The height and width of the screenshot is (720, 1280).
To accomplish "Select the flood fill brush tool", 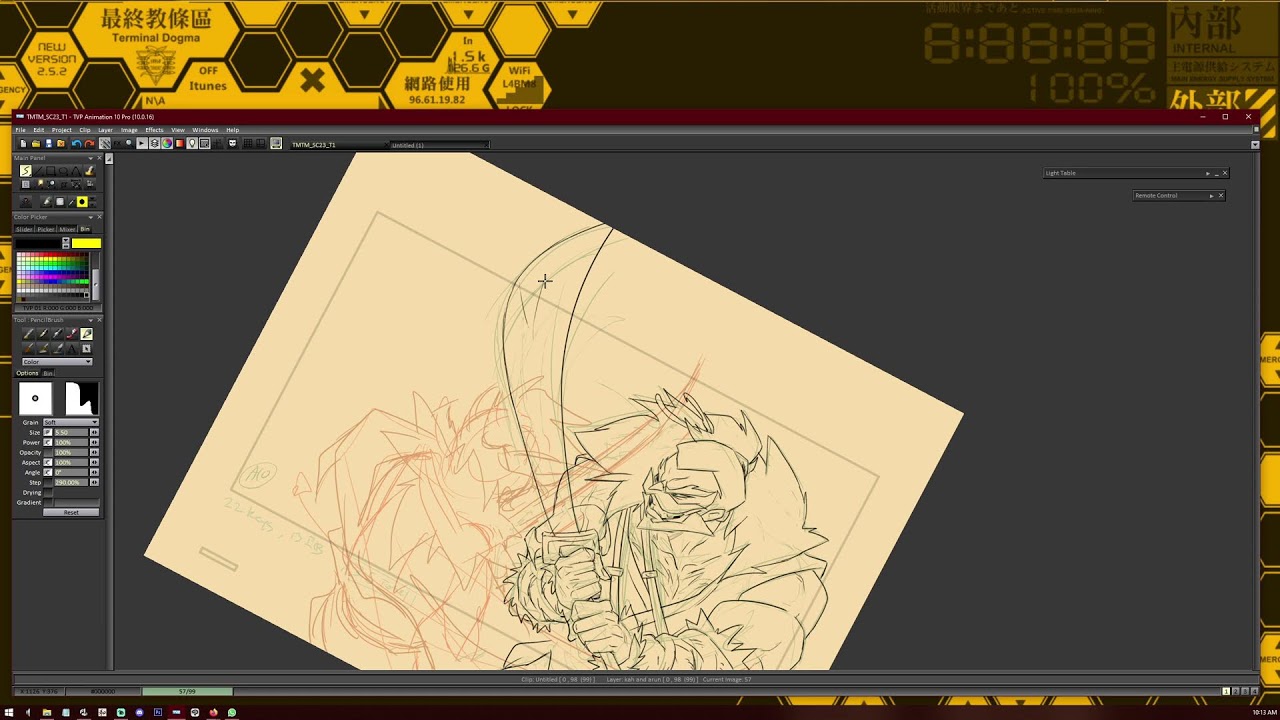I will [89, 171].
